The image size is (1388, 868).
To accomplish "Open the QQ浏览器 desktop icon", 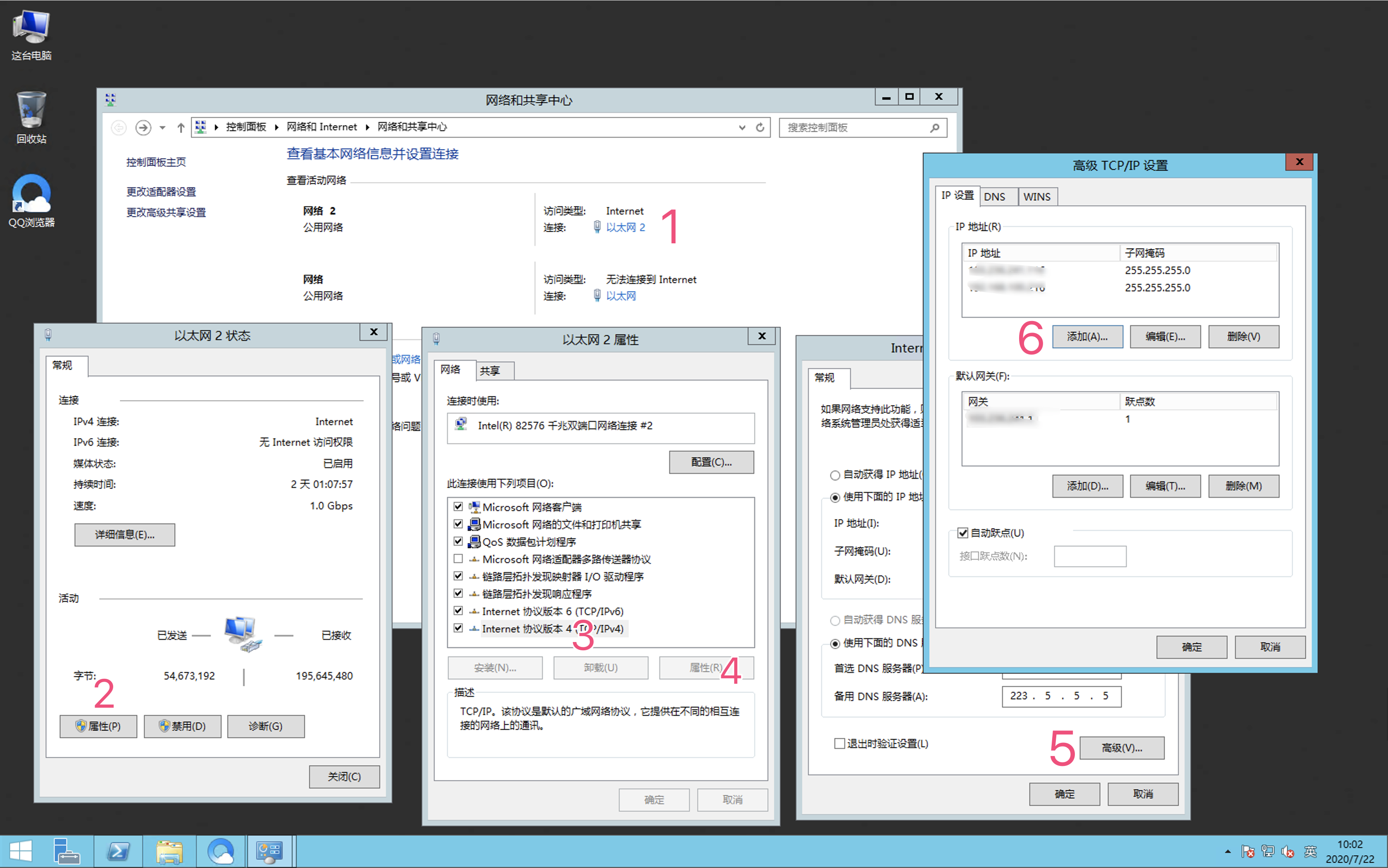I will pyautogui.click(x=31, y=201).
